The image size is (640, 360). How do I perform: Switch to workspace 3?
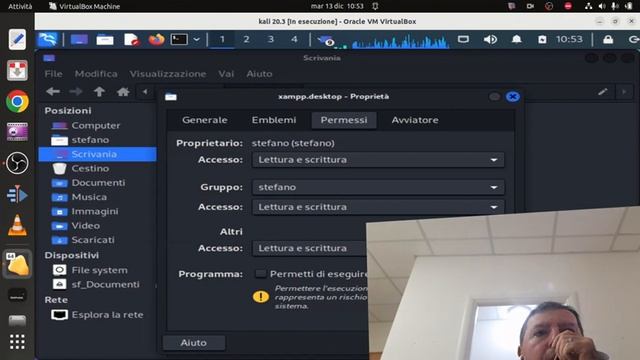pyautogui.click(x=270, y=40)
